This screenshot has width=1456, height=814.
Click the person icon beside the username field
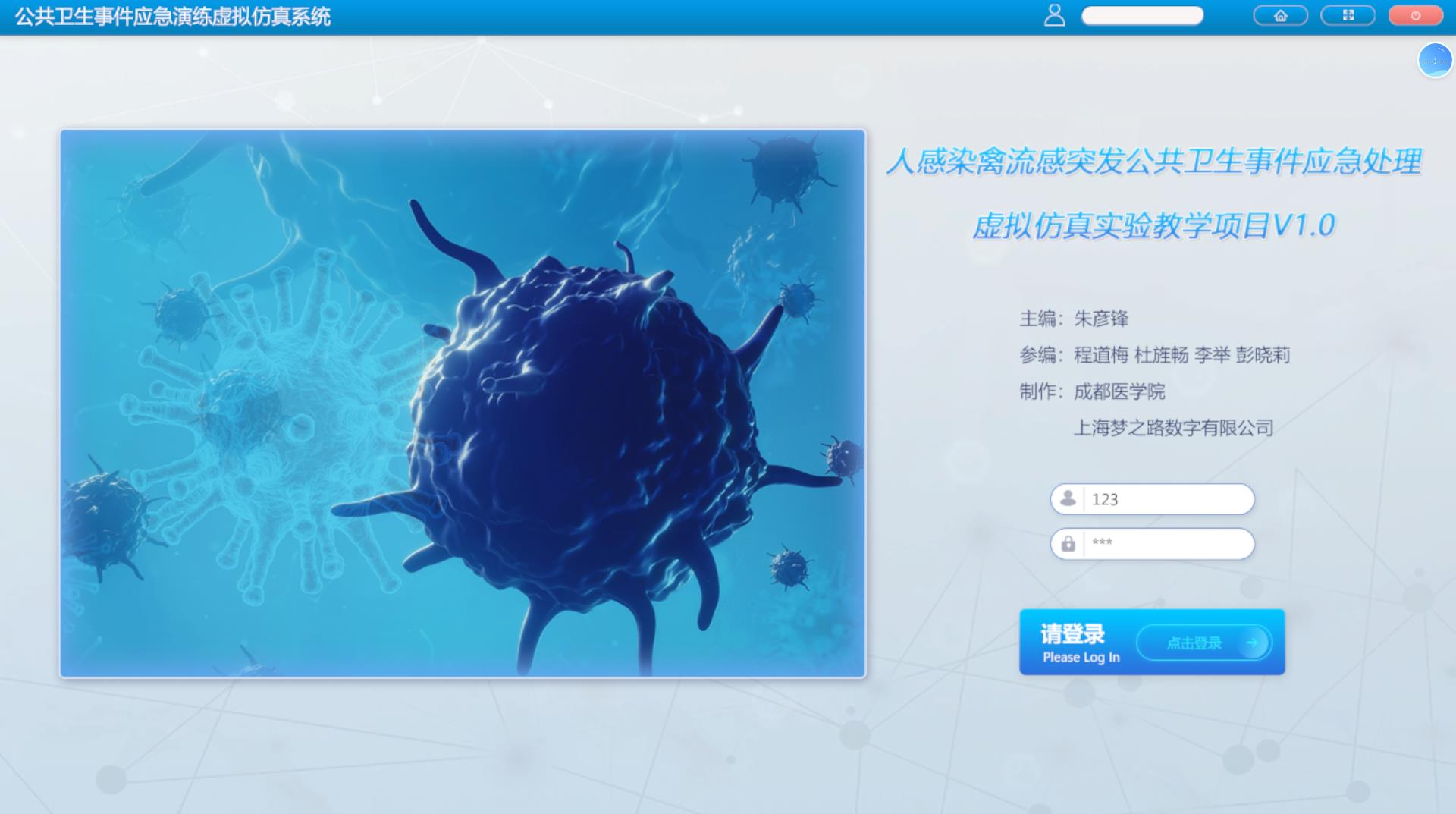pos(1068,498)
